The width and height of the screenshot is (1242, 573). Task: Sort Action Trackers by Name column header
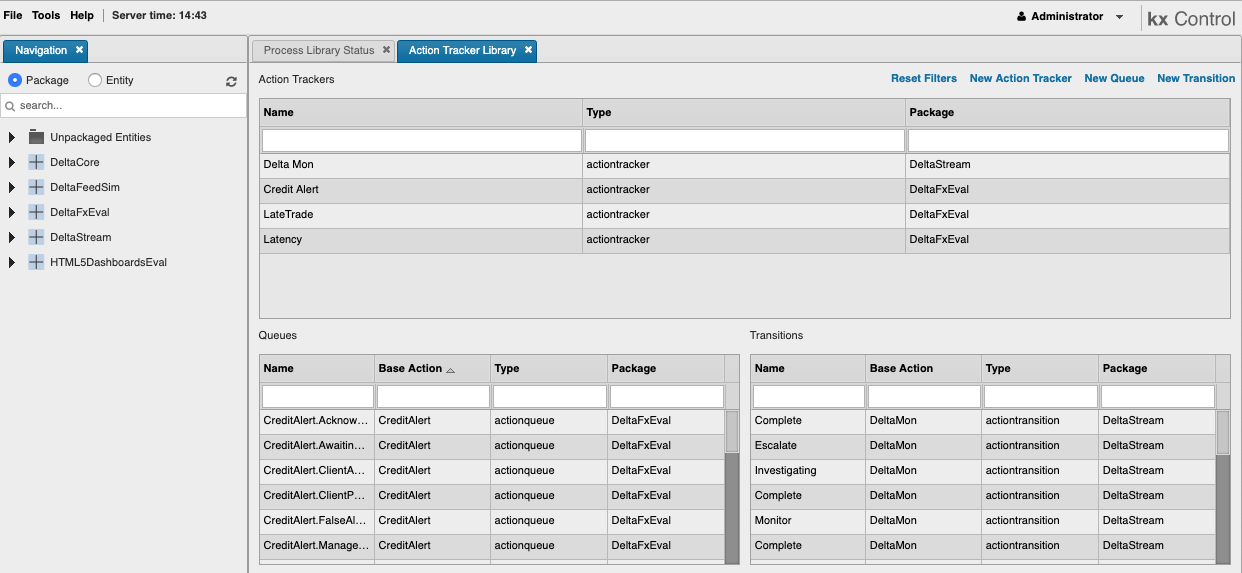[x=421, y=113]
